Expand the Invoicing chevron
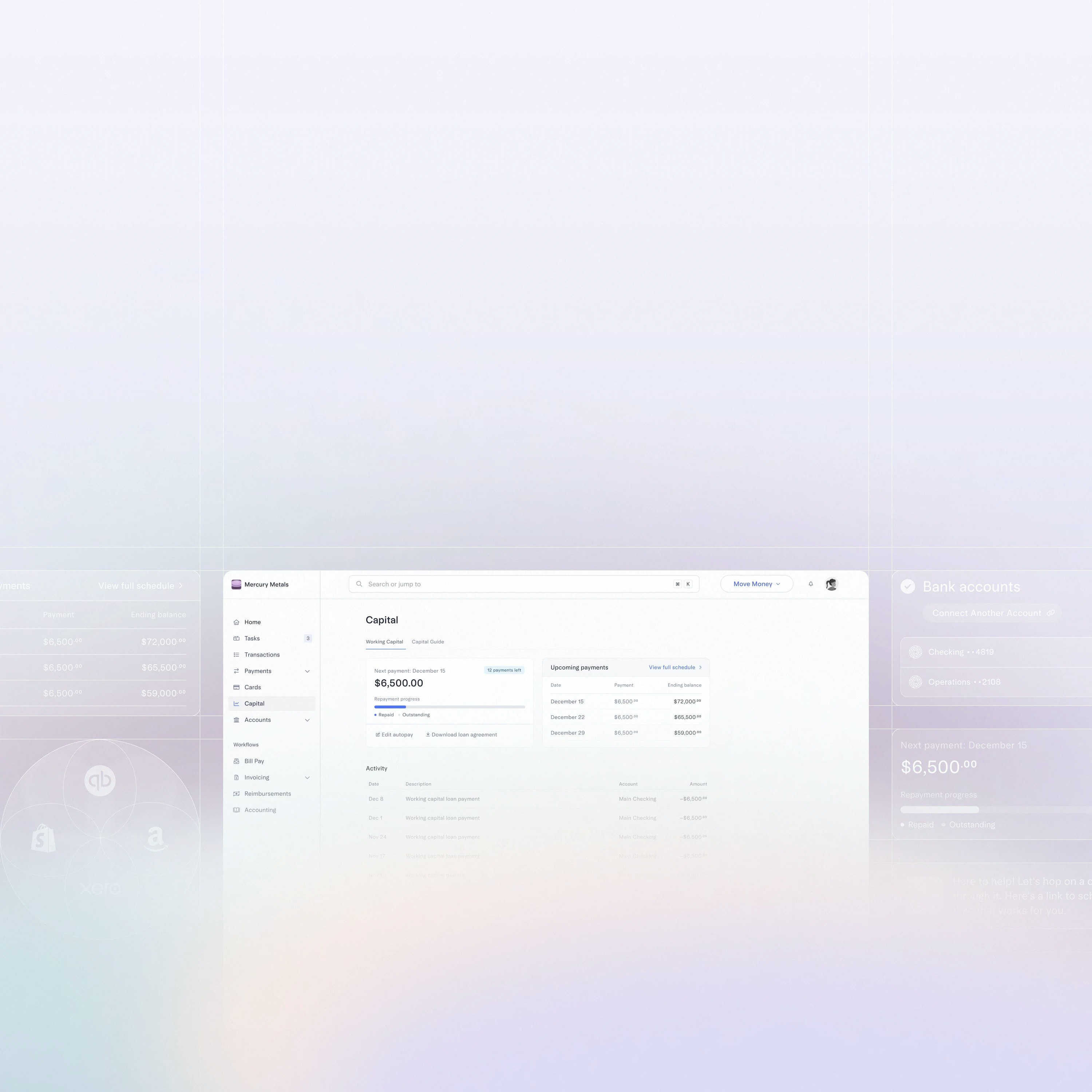The height and width of the screenshot is (1092, 1092). click(308, 777)
